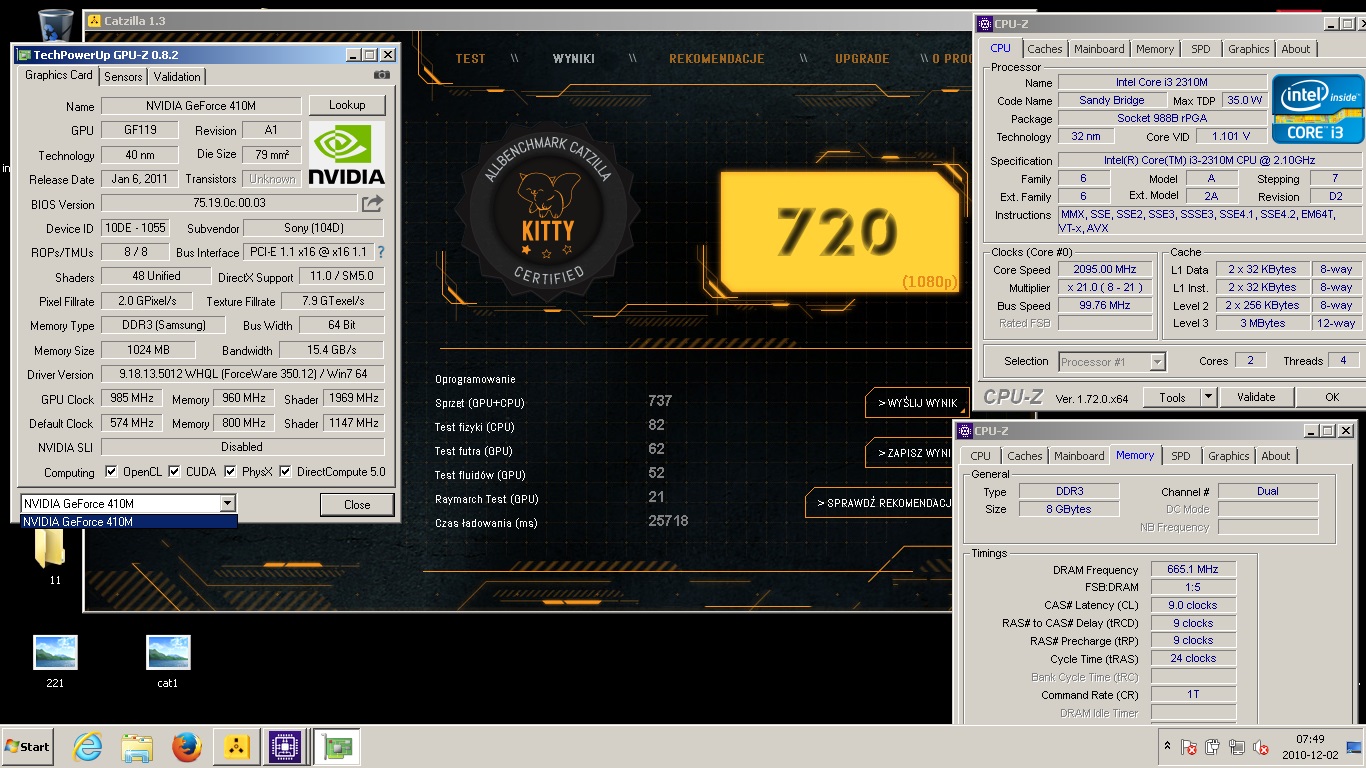This screenshot has width=1366, height=768.
Task: Switch to Catzilla via yellow taskbar icon
Action: pos(236,747)
